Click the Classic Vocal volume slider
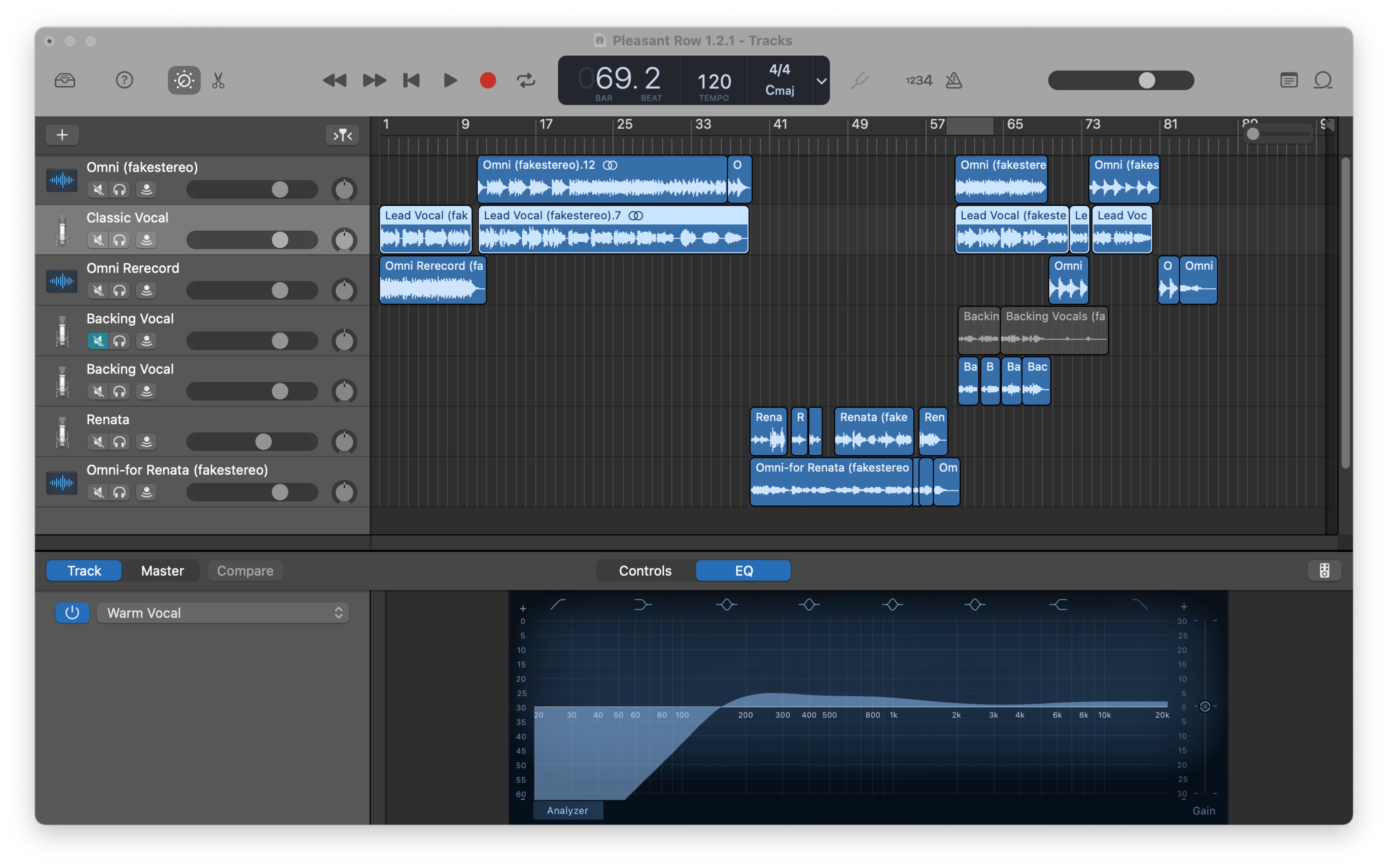This screenshot has height=868, width=1388. pyautogui.click(x=252, y=240)
